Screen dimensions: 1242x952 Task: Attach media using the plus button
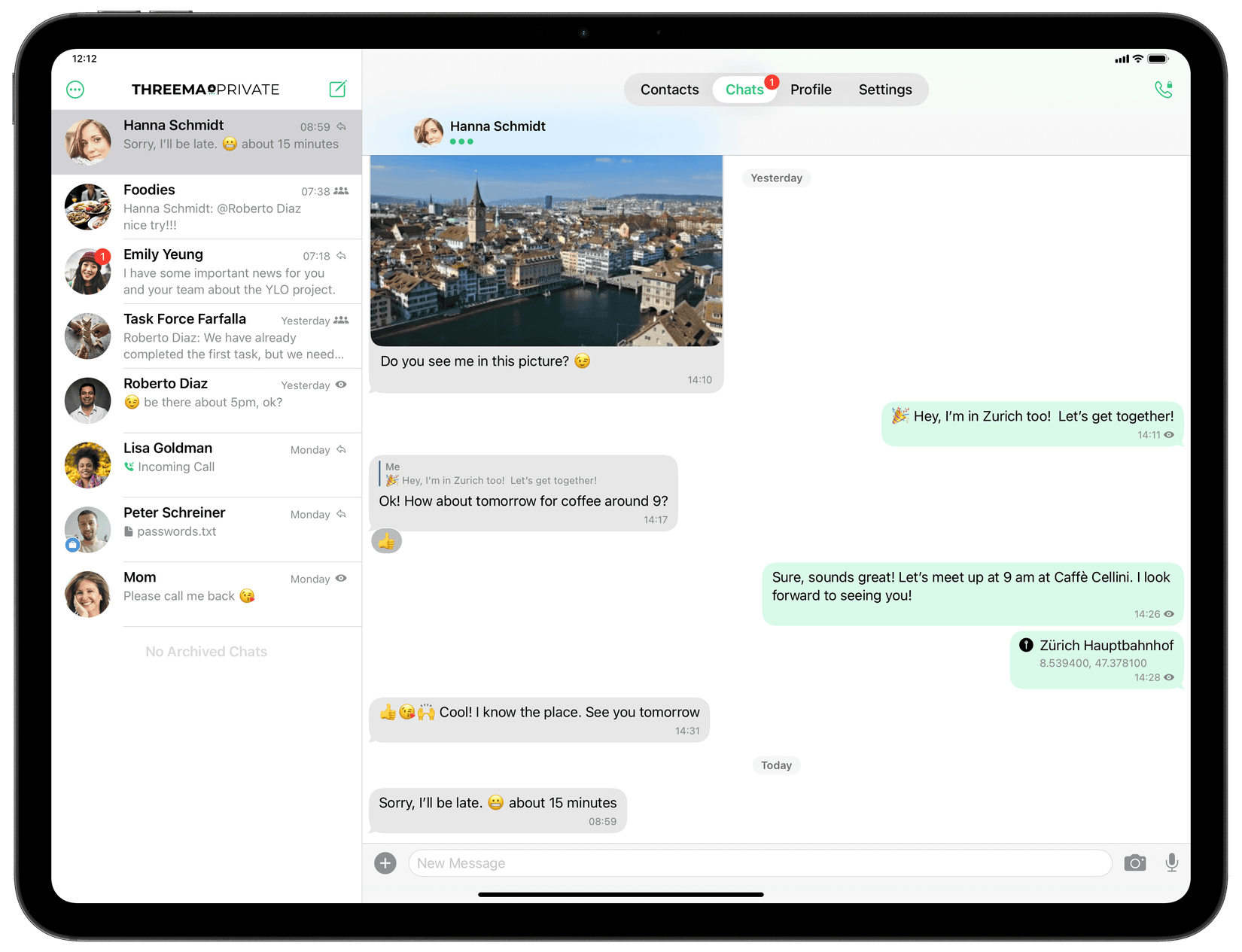tap(385, 862)
